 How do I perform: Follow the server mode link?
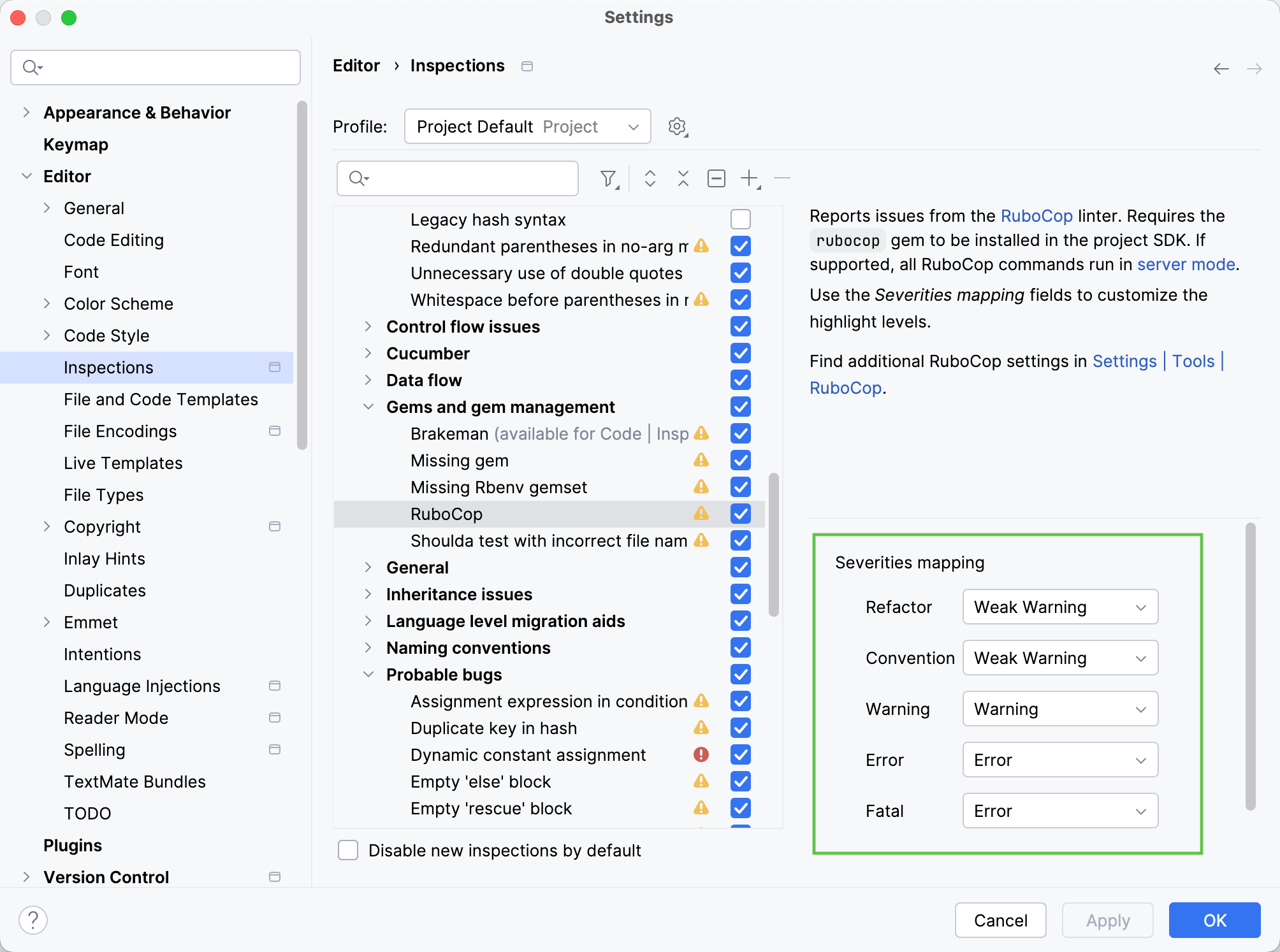point(1184,264)
